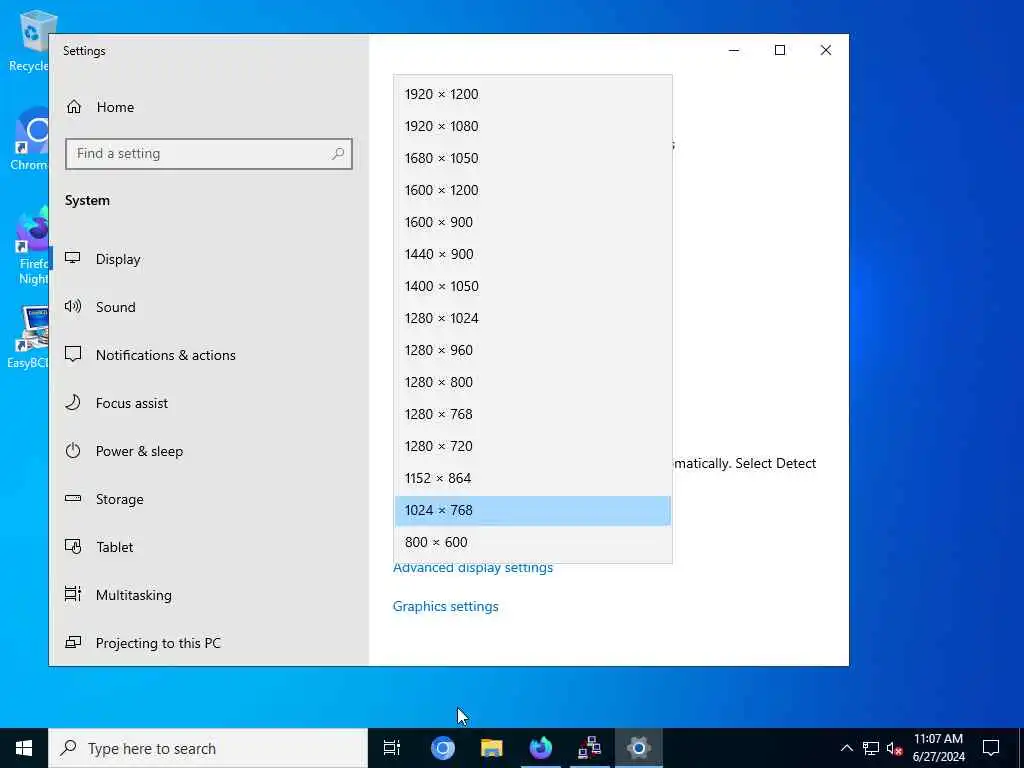The width and height of the screenshot is (1024, 768).
Task: Launch Firefox Nightly from taskbar
Action: click(x=541, y=748)
